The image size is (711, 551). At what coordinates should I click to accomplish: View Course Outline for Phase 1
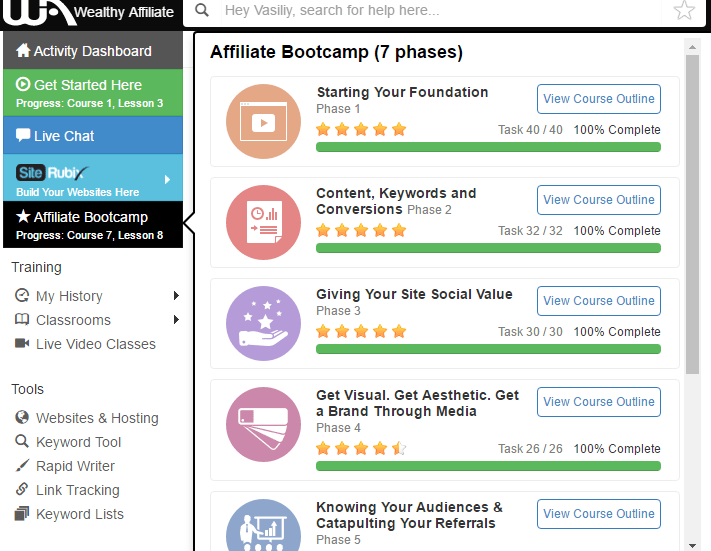(x=599, y=99)
